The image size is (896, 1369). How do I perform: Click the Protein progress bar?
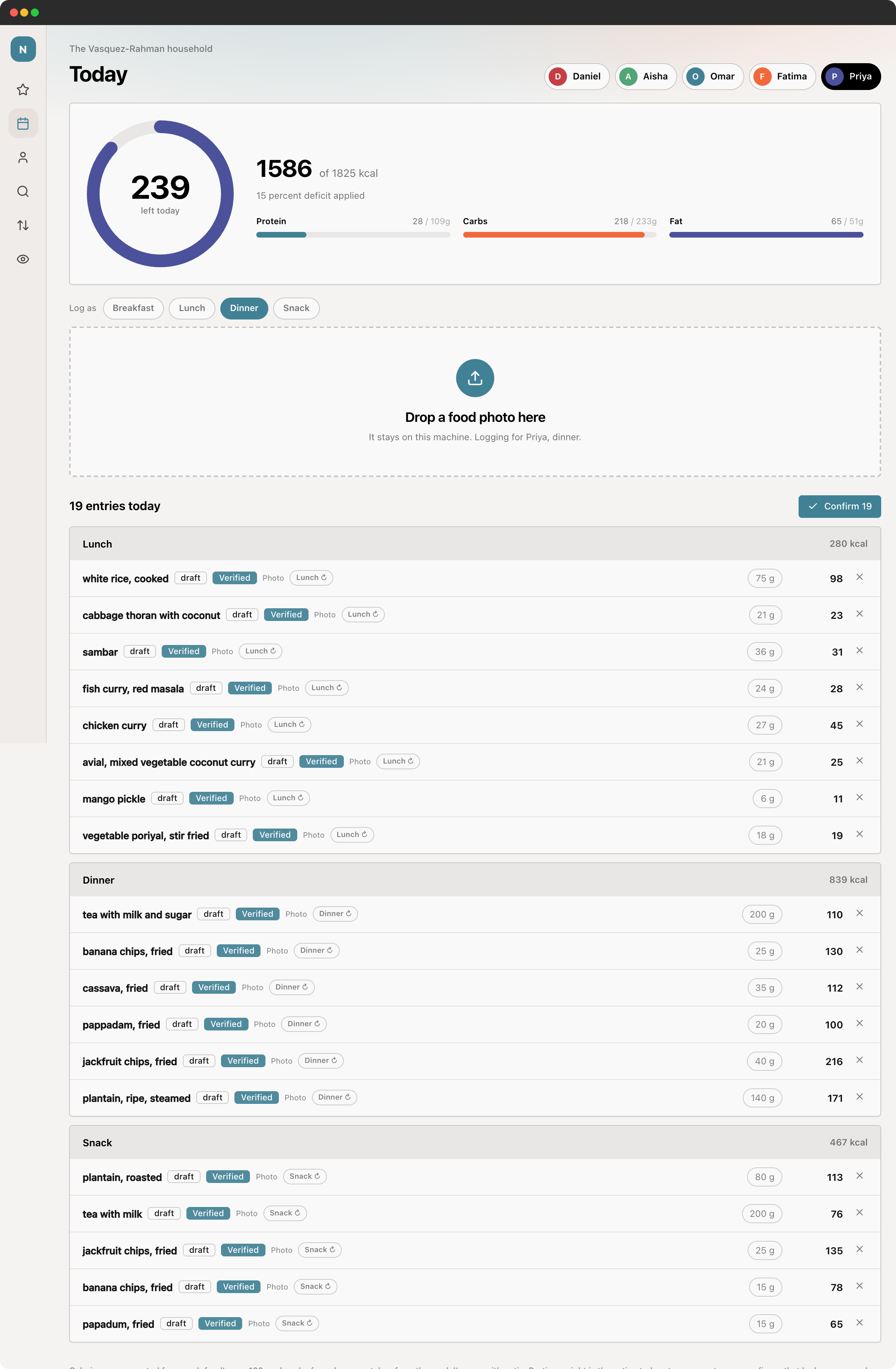point(353,235)
